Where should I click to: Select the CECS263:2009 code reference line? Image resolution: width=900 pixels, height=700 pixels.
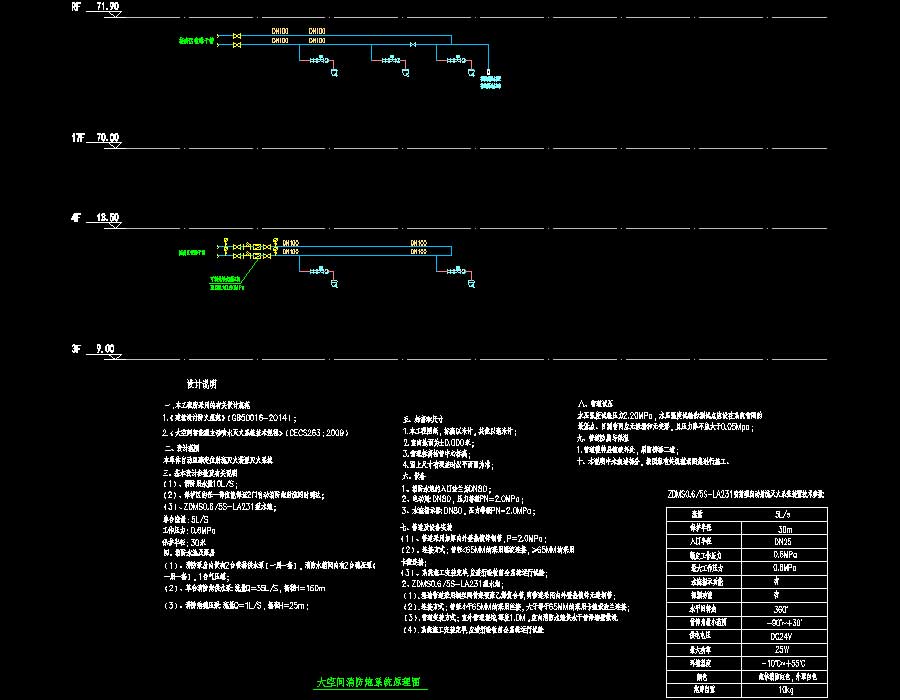(255, 433)
